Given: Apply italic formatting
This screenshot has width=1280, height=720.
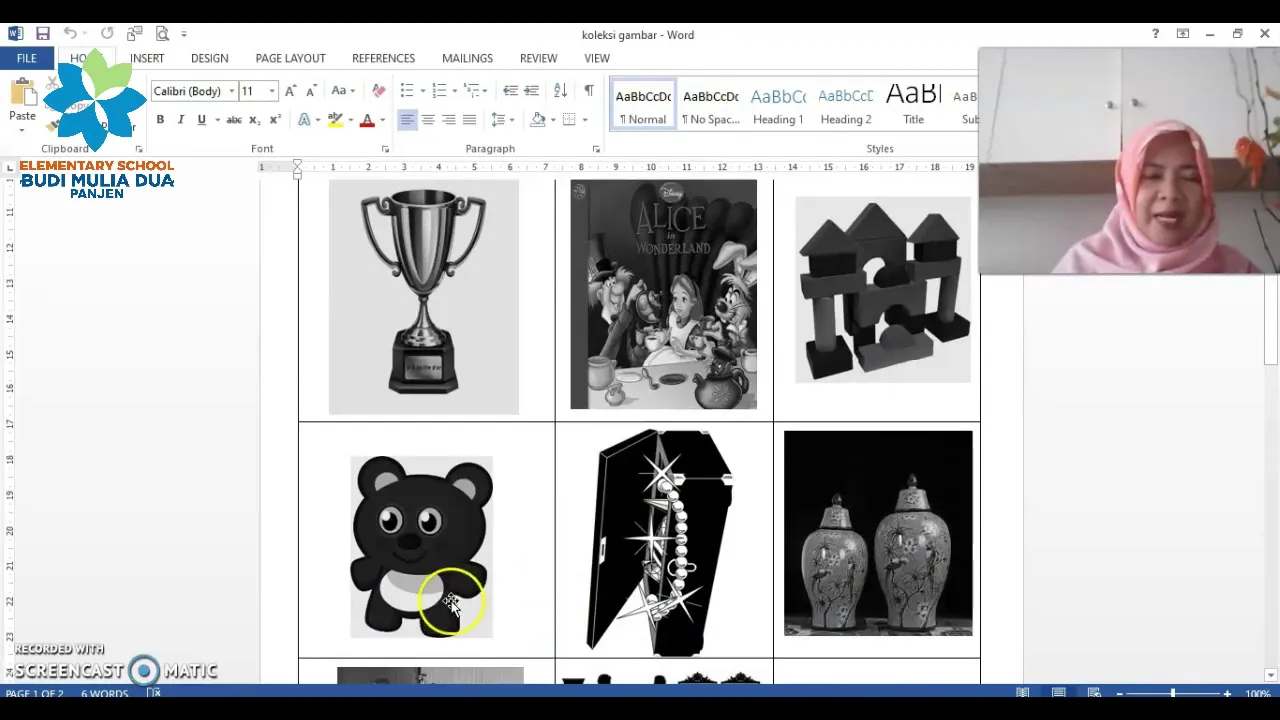Looking at the screenshot, I should click(181, 120).
